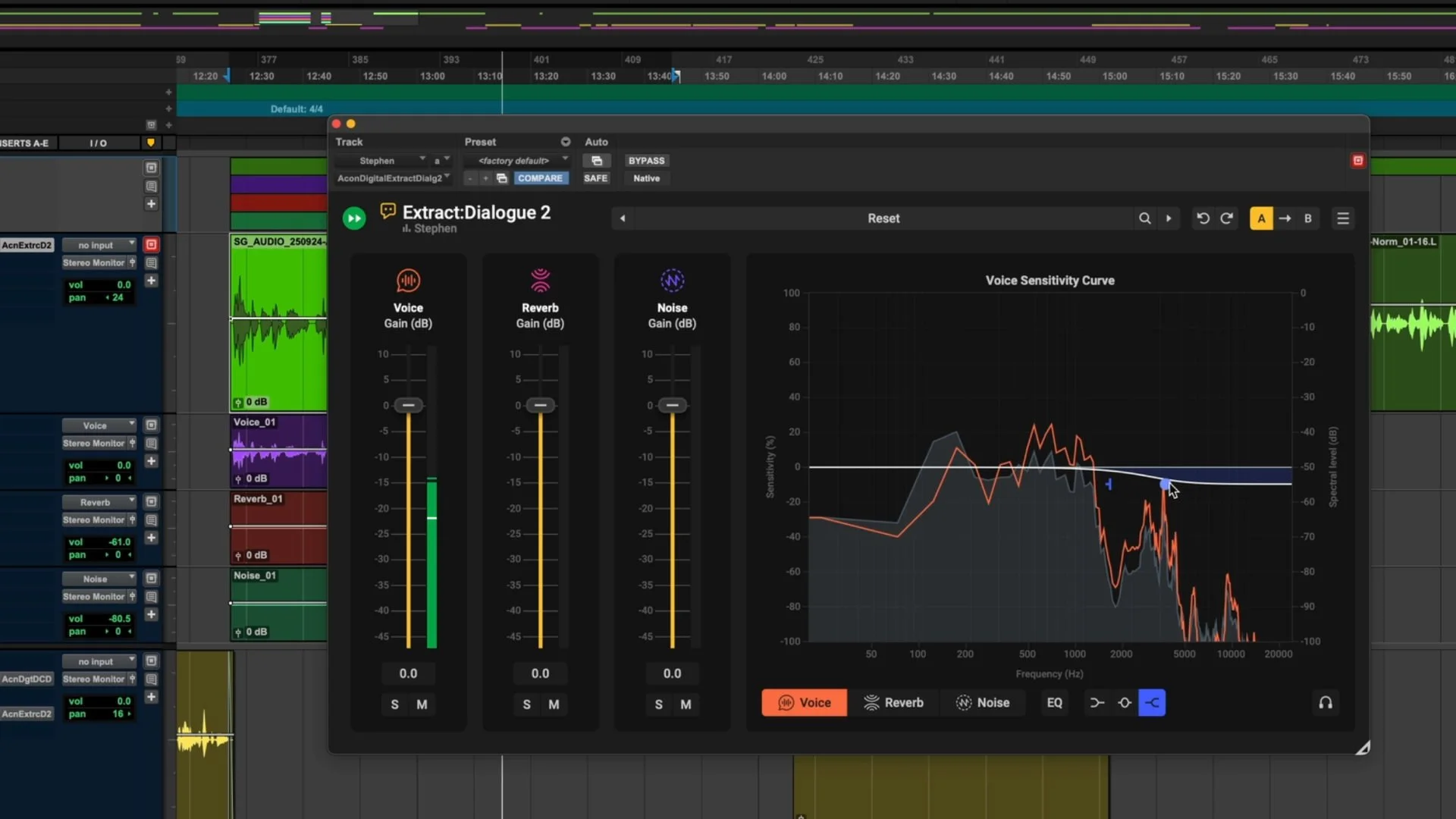Click the redo arrow icon
The image size is (1456, 819).
pyautogui.click(x=1226, y=218)
